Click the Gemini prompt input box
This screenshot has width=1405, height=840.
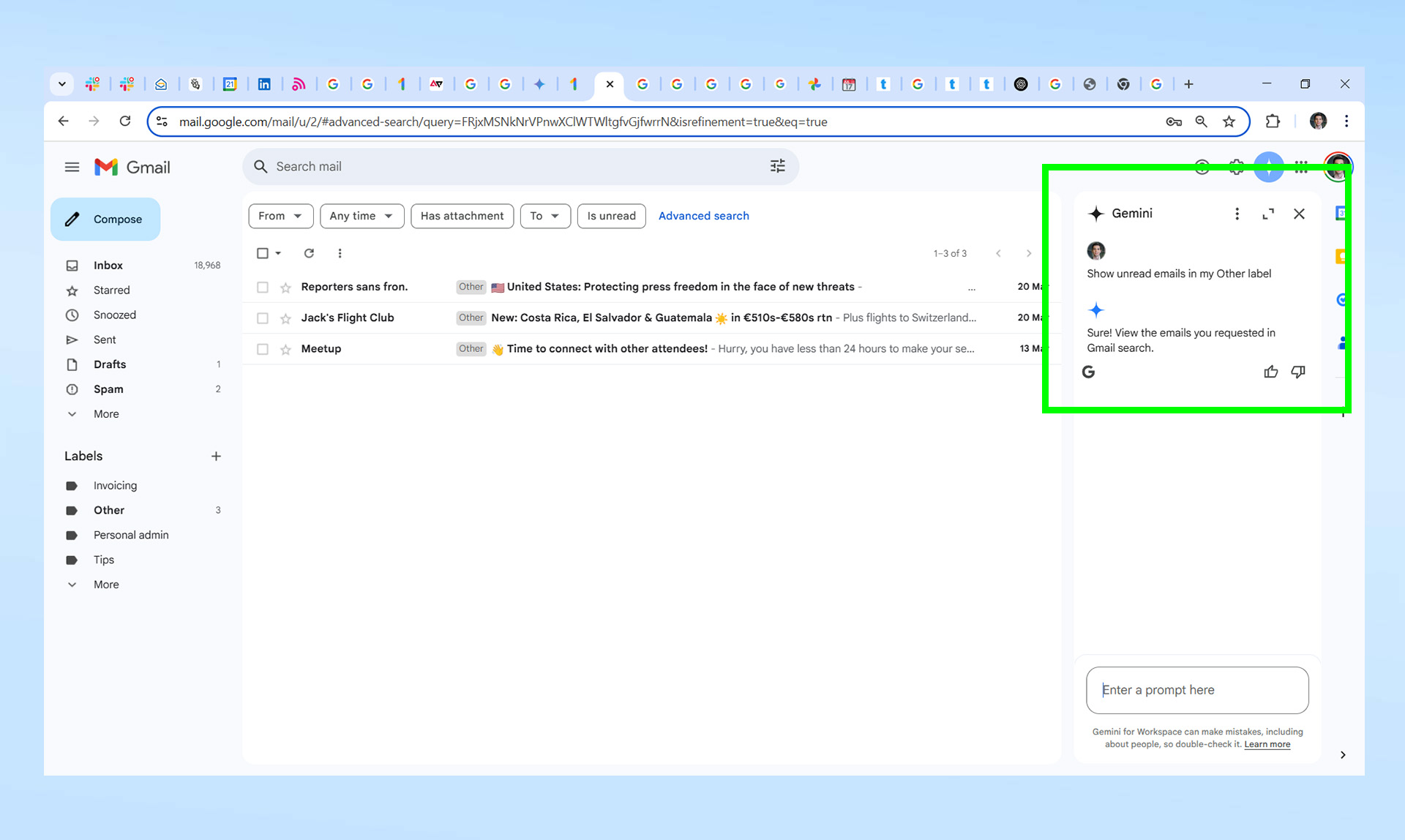[1197, 690]
